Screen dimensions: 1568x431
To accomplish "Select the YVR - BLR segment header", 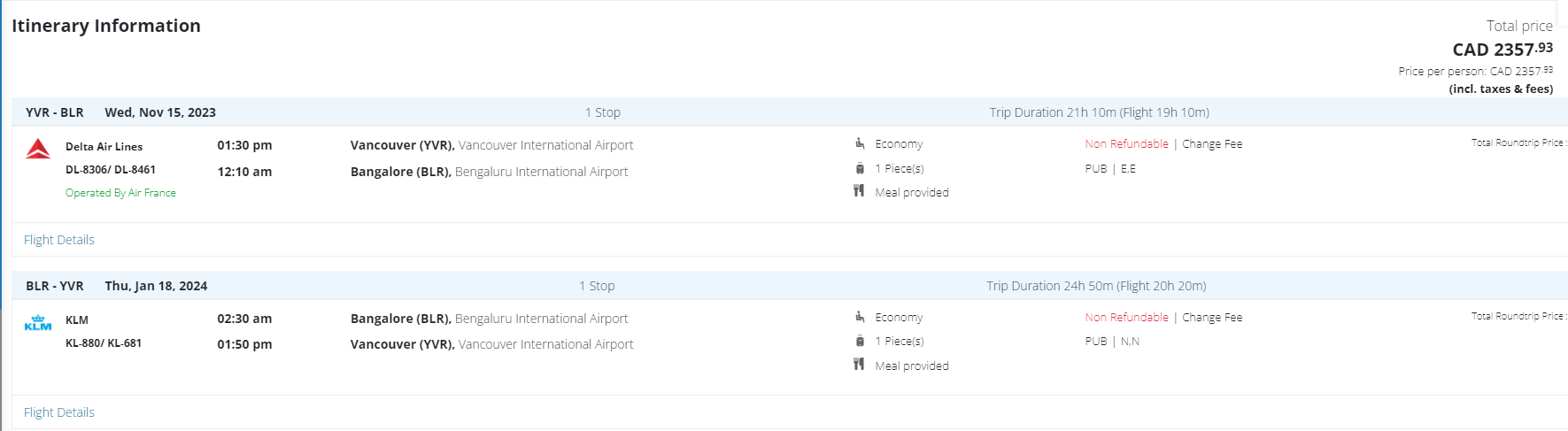I will [55, 112].
